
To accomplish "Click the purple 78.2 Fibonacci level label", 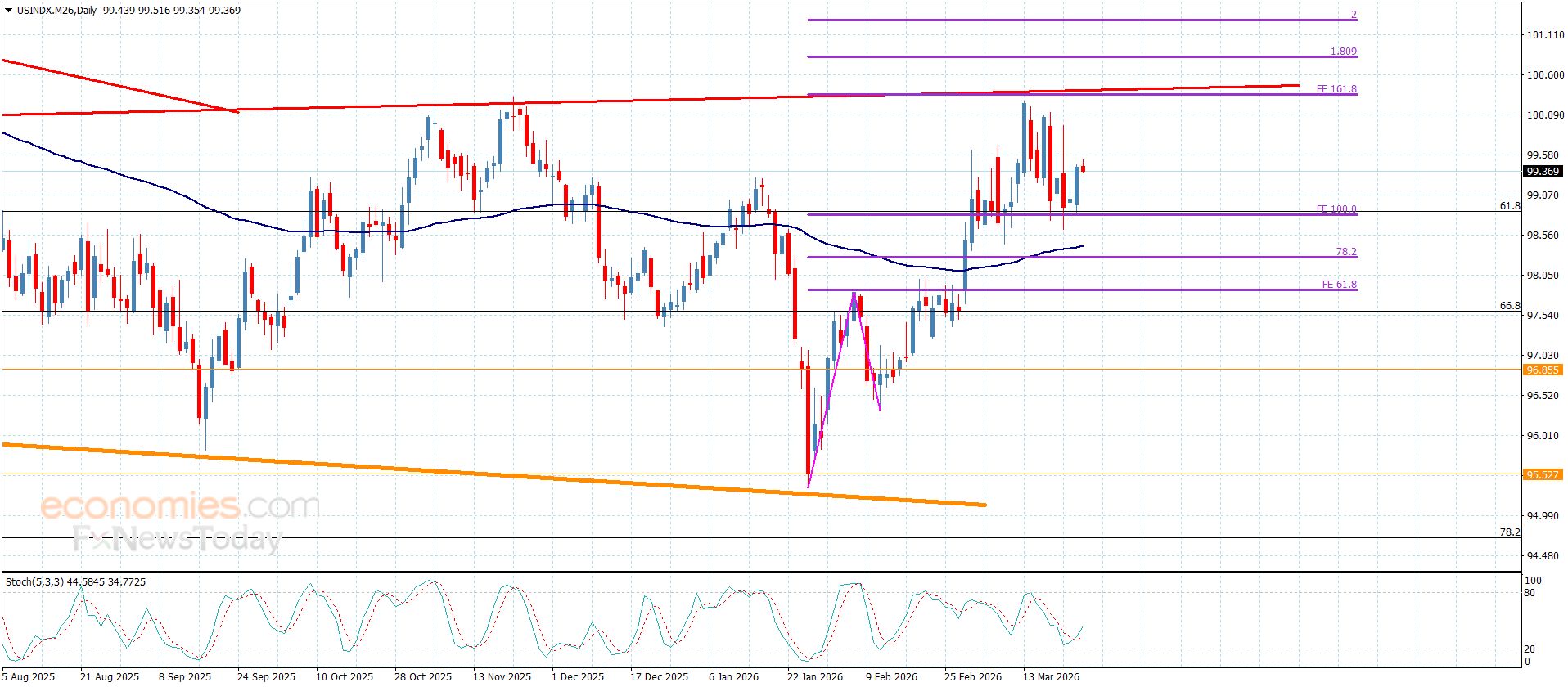I will pos(1346,252).
